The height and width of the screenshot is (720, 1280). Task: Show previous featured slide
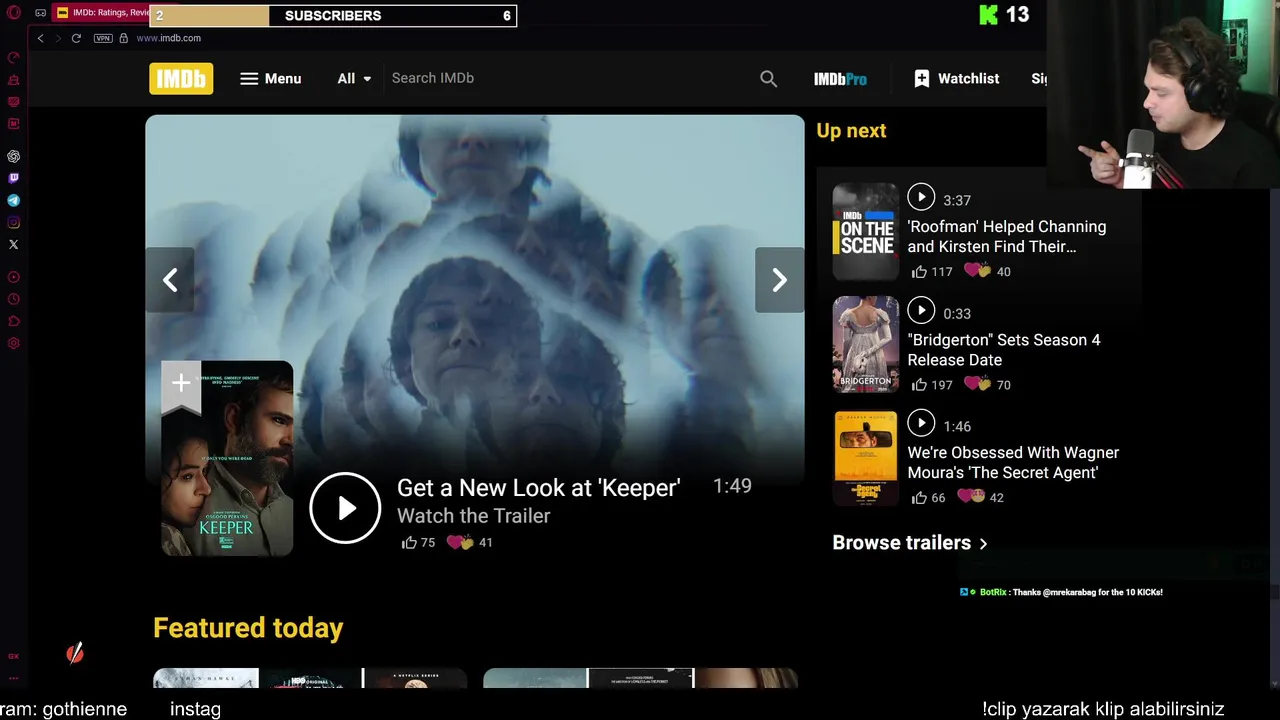pyautogui.click(x=170, y=280)
